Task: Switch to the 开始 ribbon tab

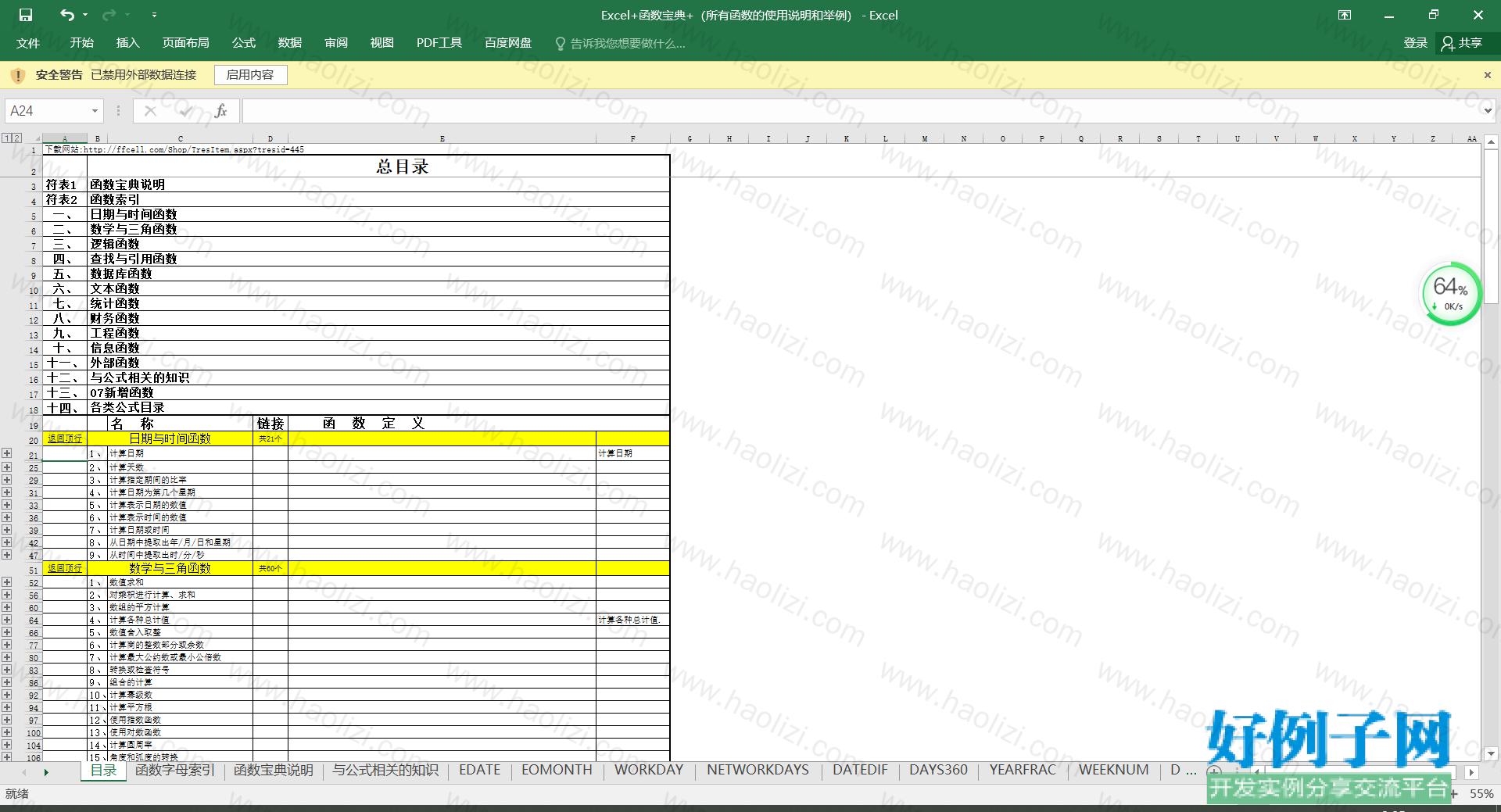Action: pos(82,43)
